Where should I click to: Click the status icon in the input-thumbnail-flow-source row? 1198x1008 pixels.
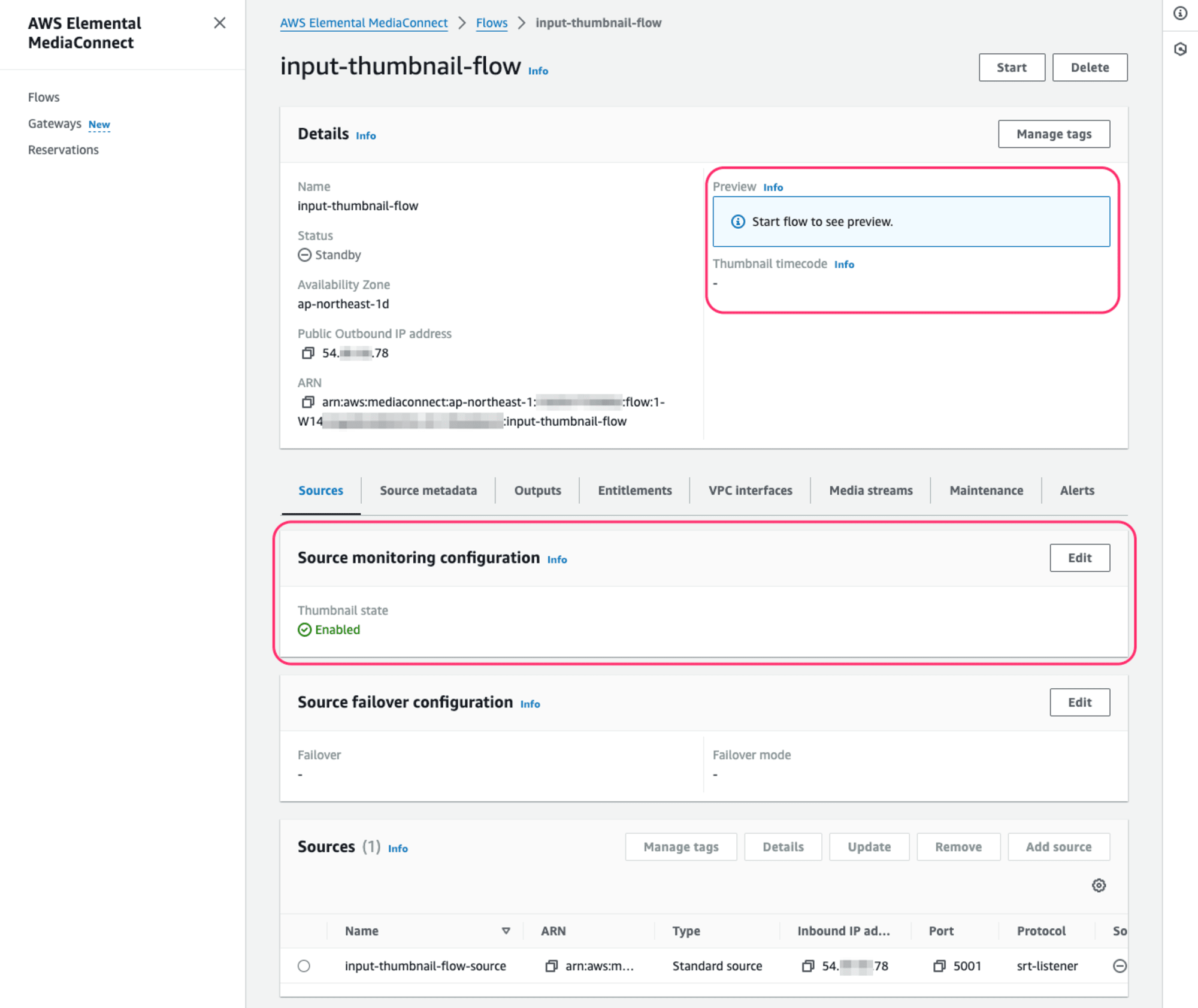(1120, 965)
